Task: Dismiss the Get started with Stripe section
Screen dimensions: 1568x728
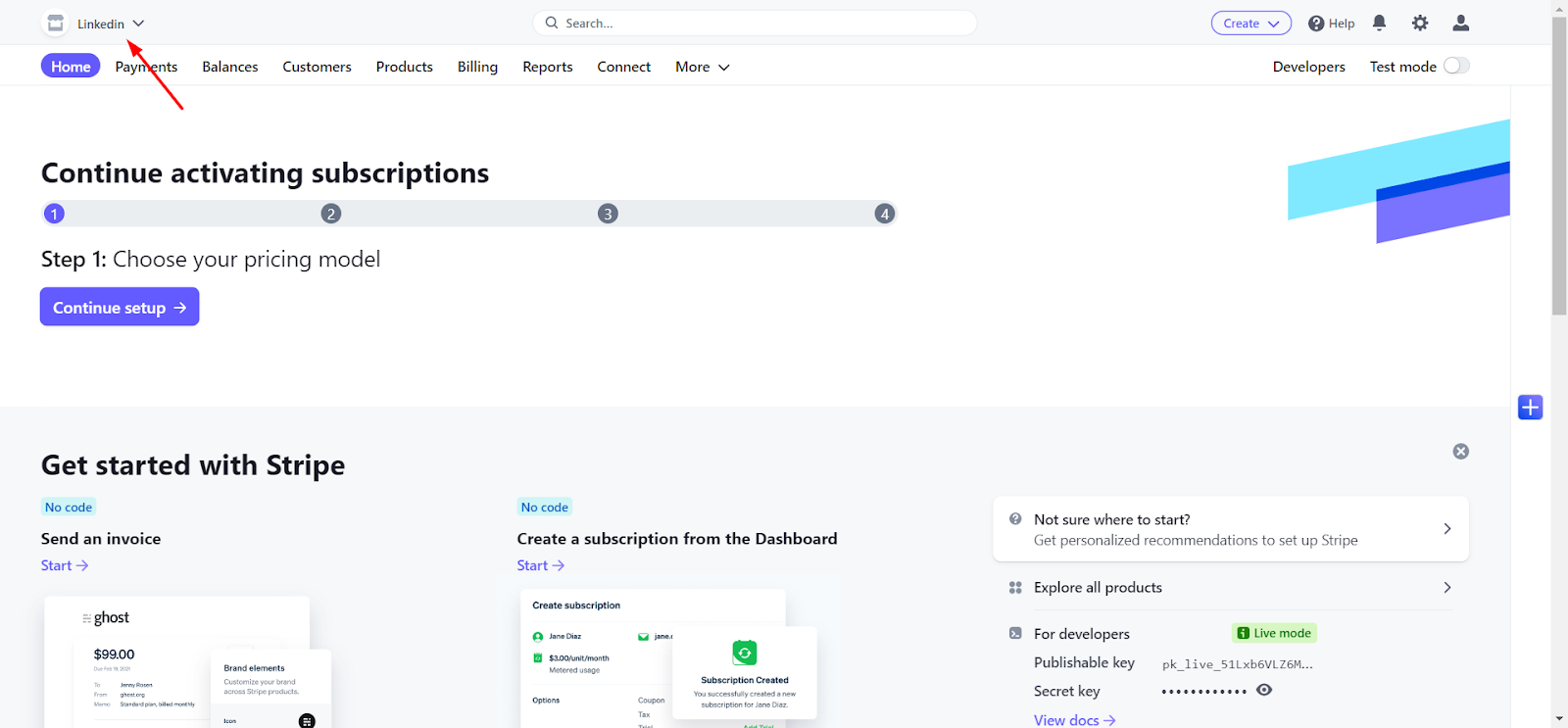Action: pyautogui.click(x=1460, y=452)
